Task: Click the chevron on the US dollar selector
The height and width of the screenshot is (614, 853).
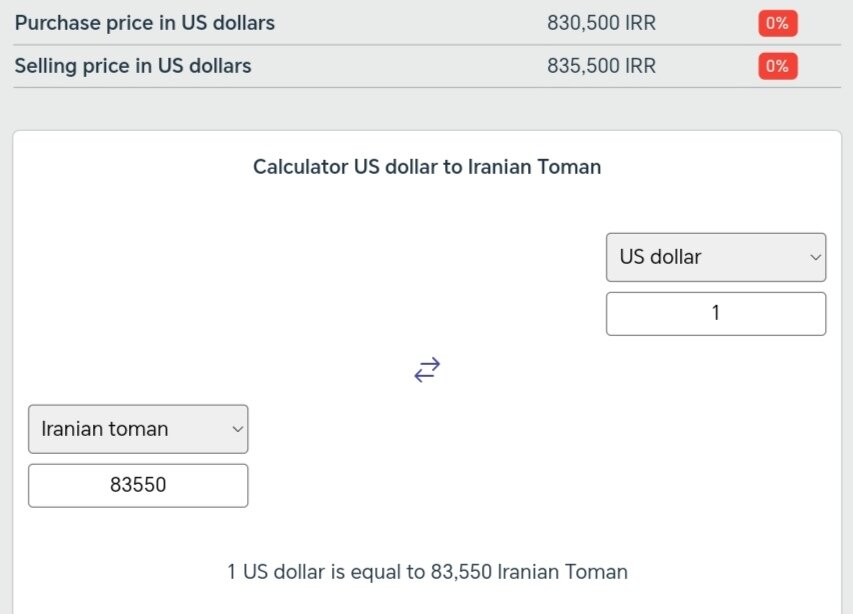Action: [814, 258]
